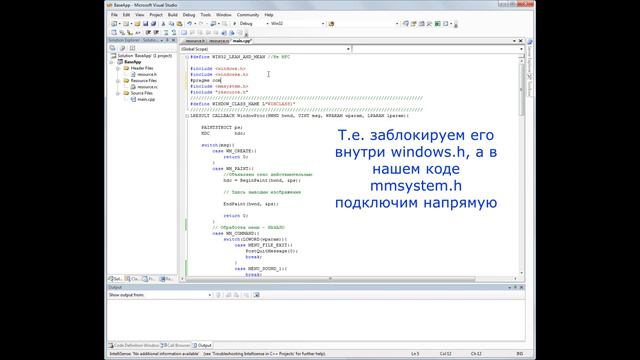
Task: Click the editor horizontal scrollbar
Action: pyautogui.click(x=330, y=279)
